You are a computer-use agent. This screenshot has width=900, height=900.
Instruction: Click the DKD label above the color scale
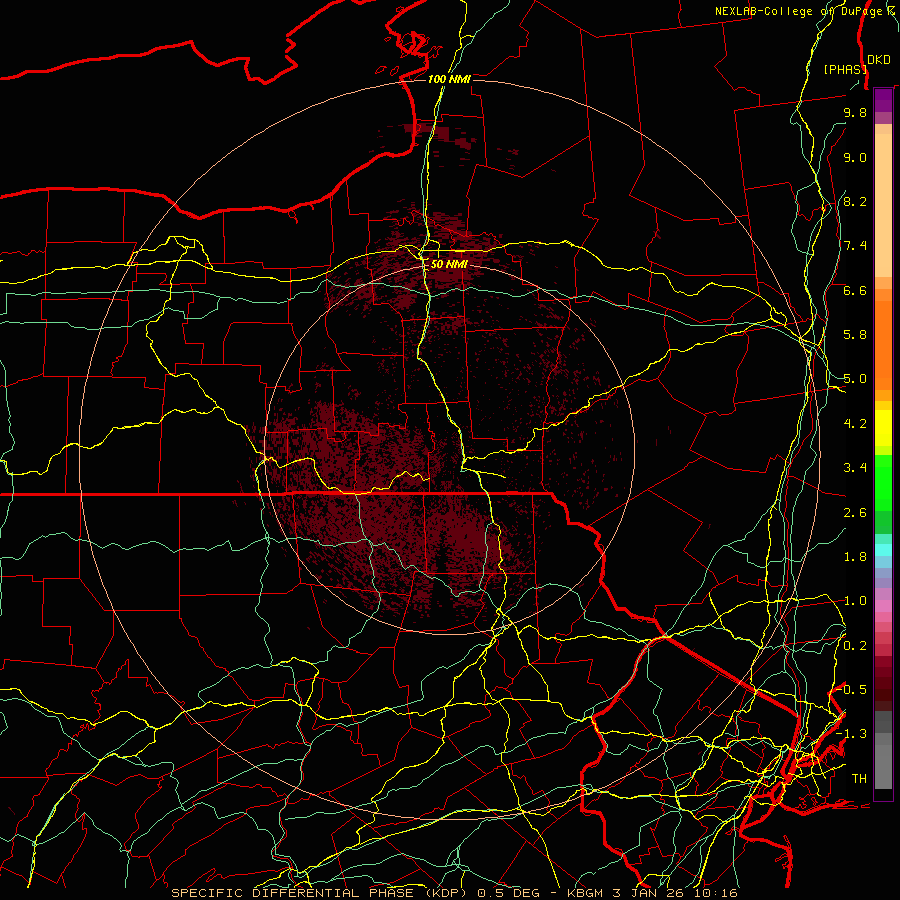[878, 60]
